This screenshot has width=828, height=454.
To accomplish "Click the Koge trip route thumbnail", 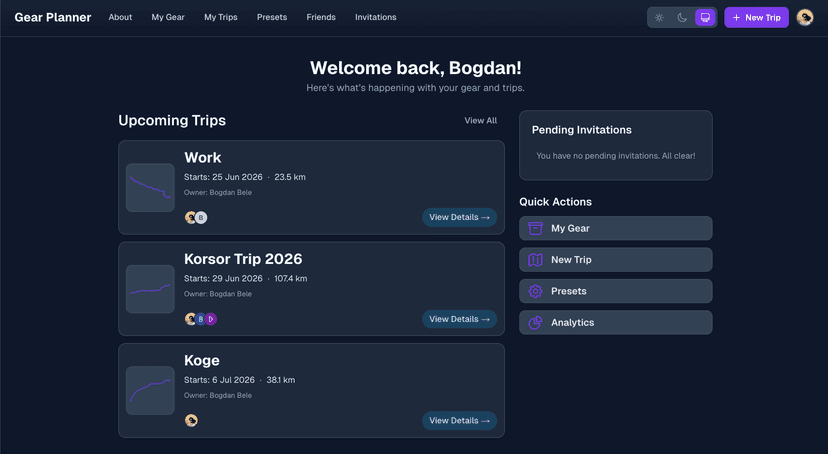I will [150, 391].
